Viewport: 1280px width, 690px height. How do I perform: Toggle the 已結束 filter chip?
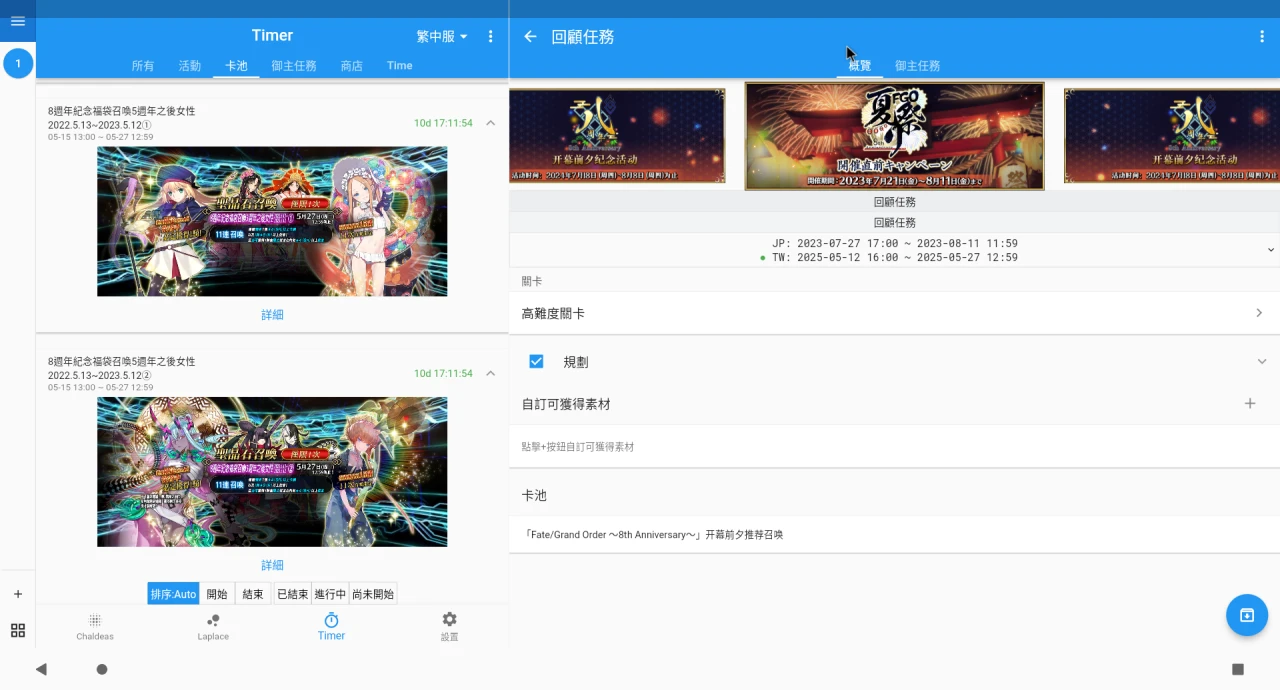[292, 594]
